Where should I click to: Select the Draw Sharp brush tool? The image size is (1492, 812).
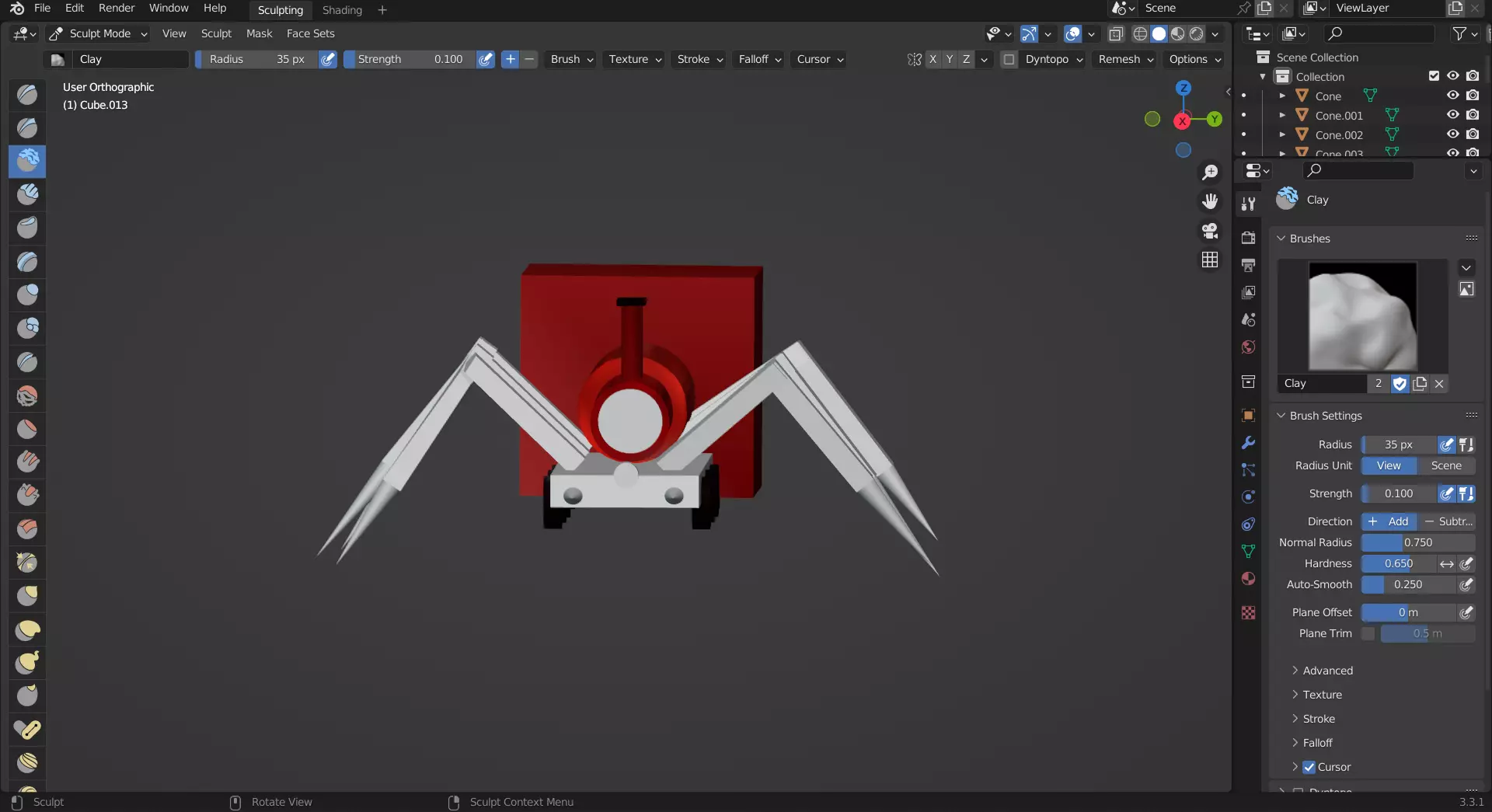(x=27, y=128)
